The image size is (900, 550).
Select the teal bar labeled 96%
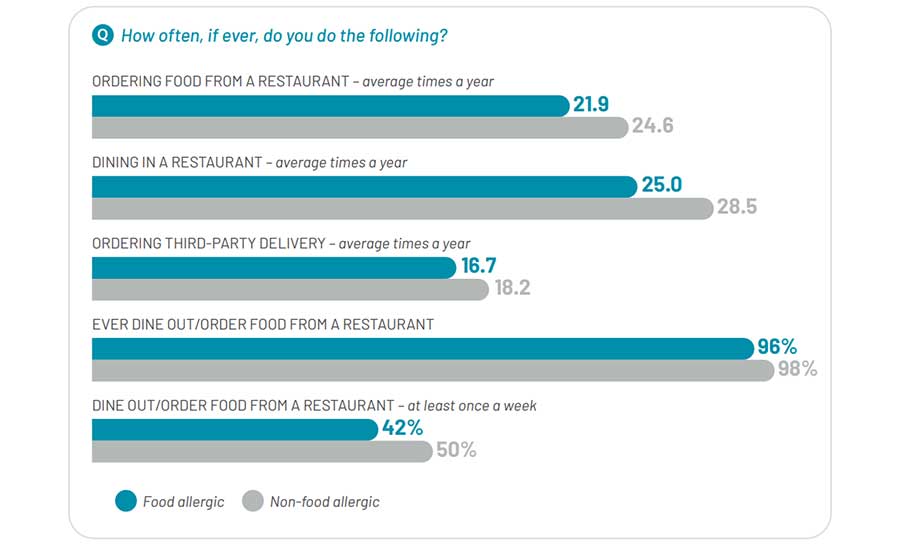point(422,348)
